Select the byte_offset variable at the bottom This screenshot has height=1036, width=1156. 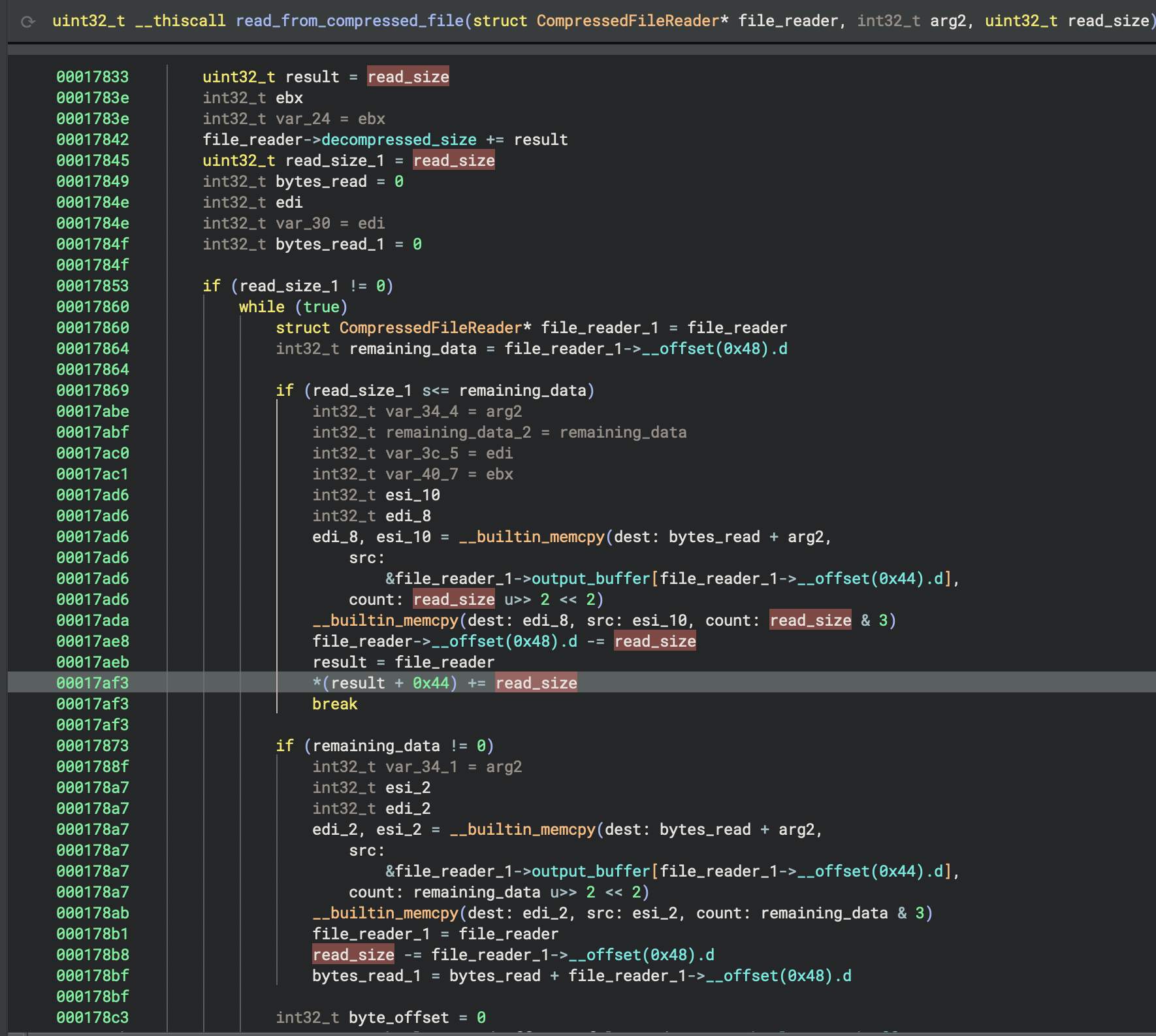point(397,1017)
